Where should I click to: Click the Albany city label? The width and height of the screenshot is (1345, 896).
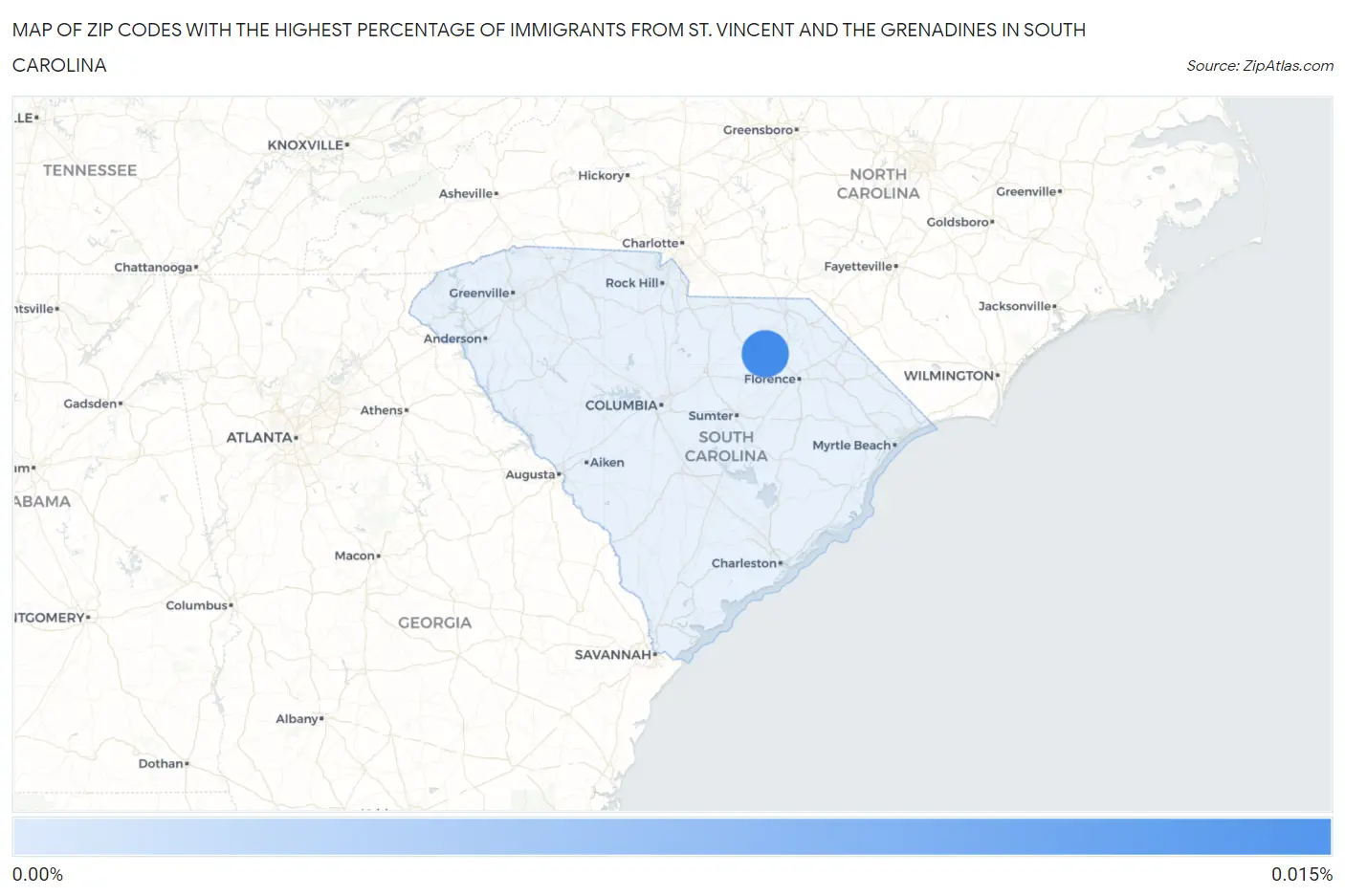[x=297, y=719]
